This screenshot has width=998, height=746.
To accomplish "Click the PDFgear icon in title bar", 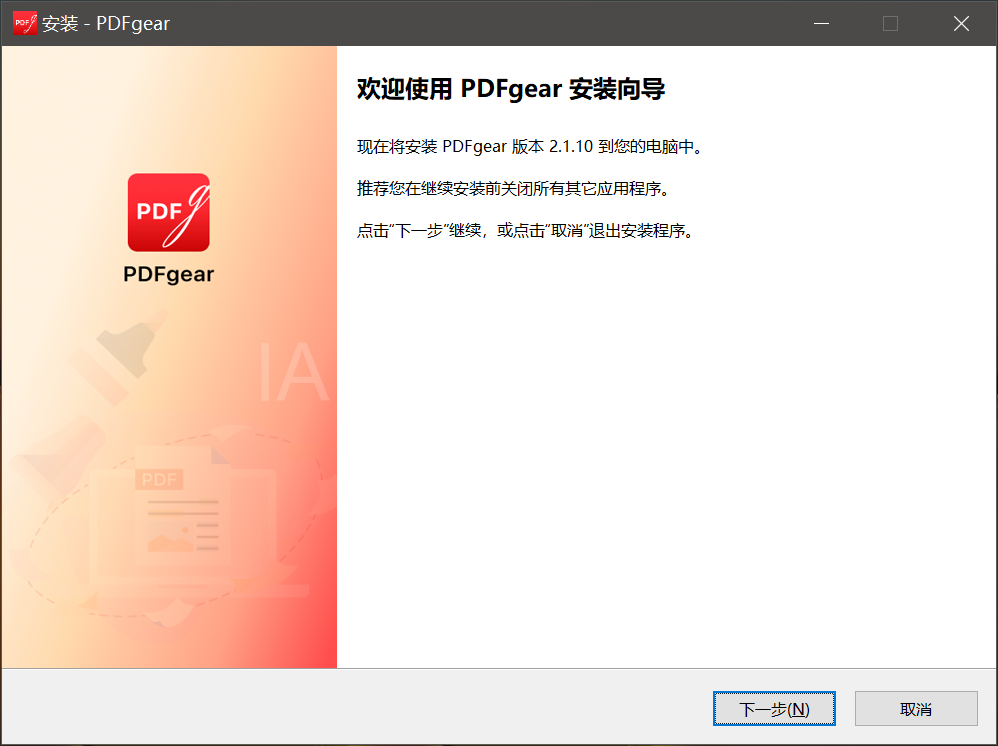I will [x=25, y=23].
